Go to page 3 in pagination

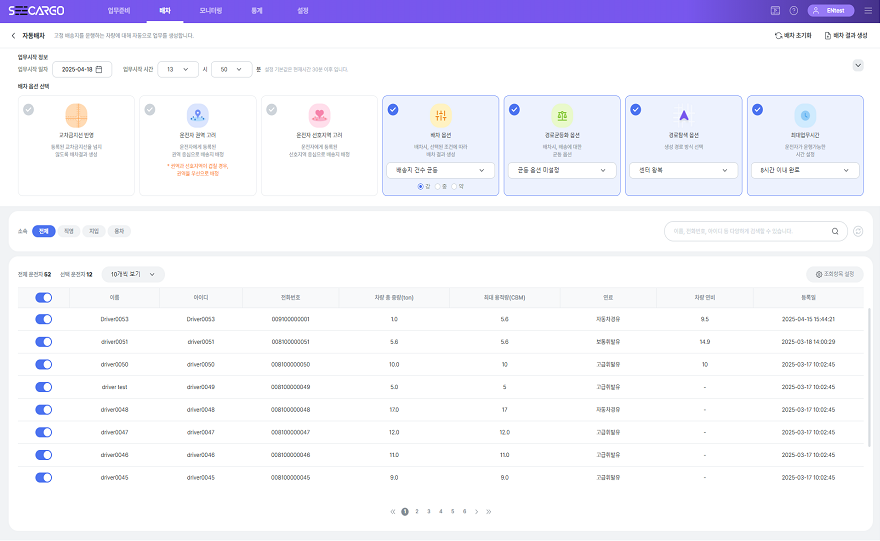[428, 511]
